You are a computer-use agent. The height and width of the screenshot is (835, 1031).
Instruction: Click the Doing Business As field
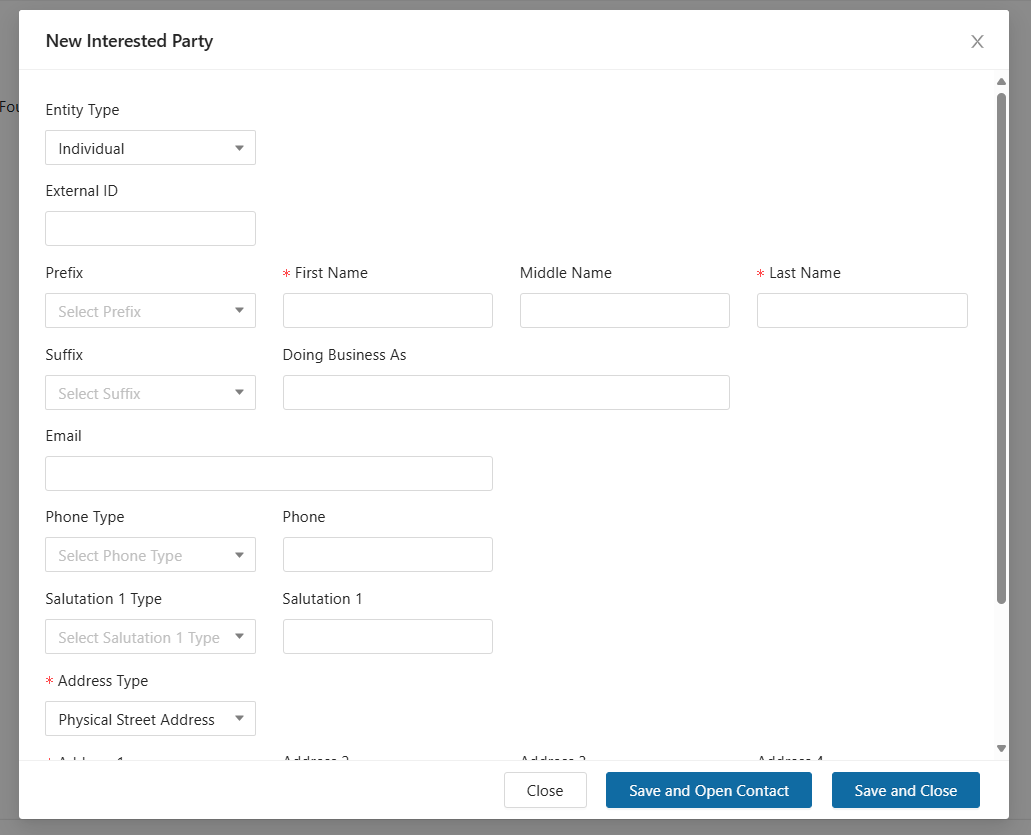[506, 393]
